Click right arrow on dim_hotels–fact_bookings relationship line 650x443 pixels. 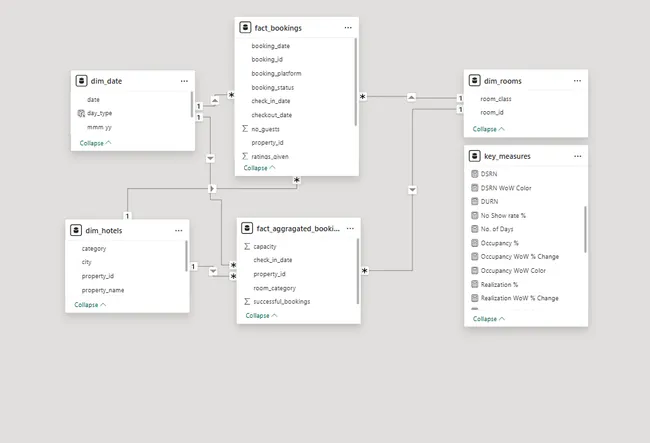pos(212,189)
